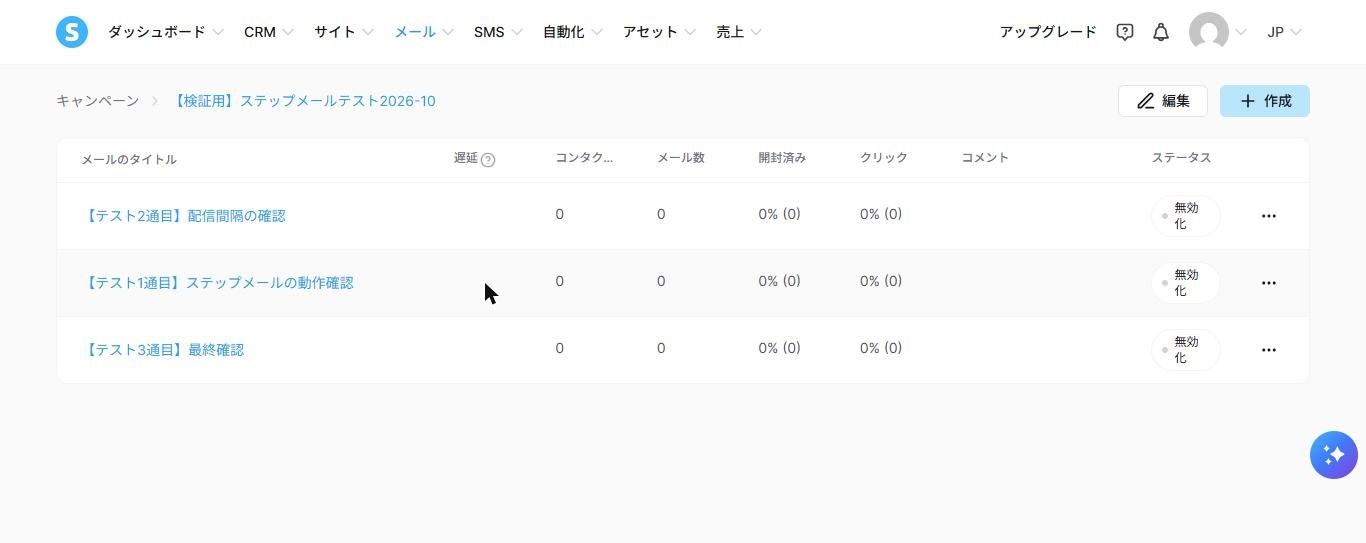Click the 遅延 column header
The image size is (1366, 543).
coord(466,158)
